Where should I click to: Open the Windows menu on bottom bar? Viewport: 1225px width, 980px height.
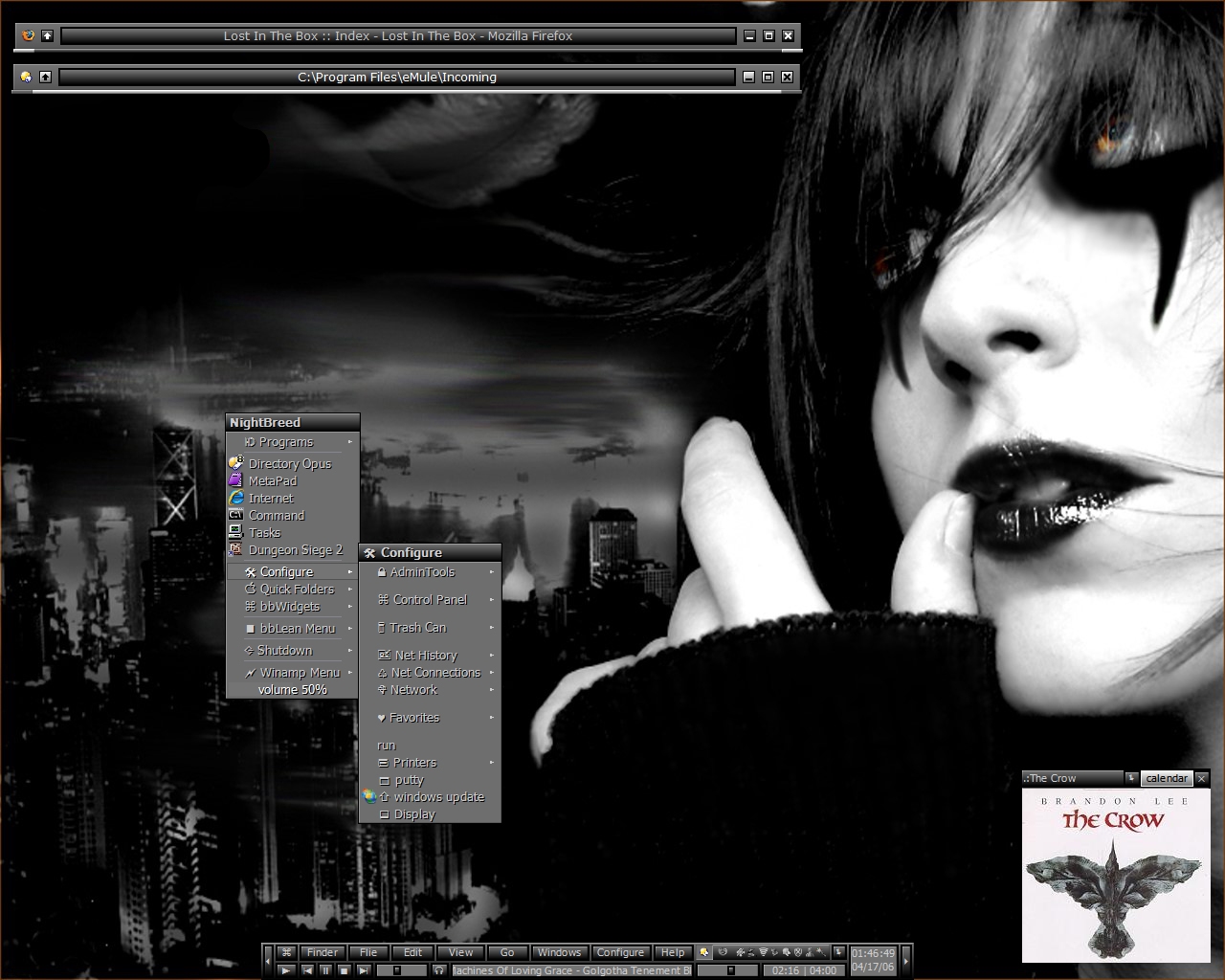coord(559,952)
